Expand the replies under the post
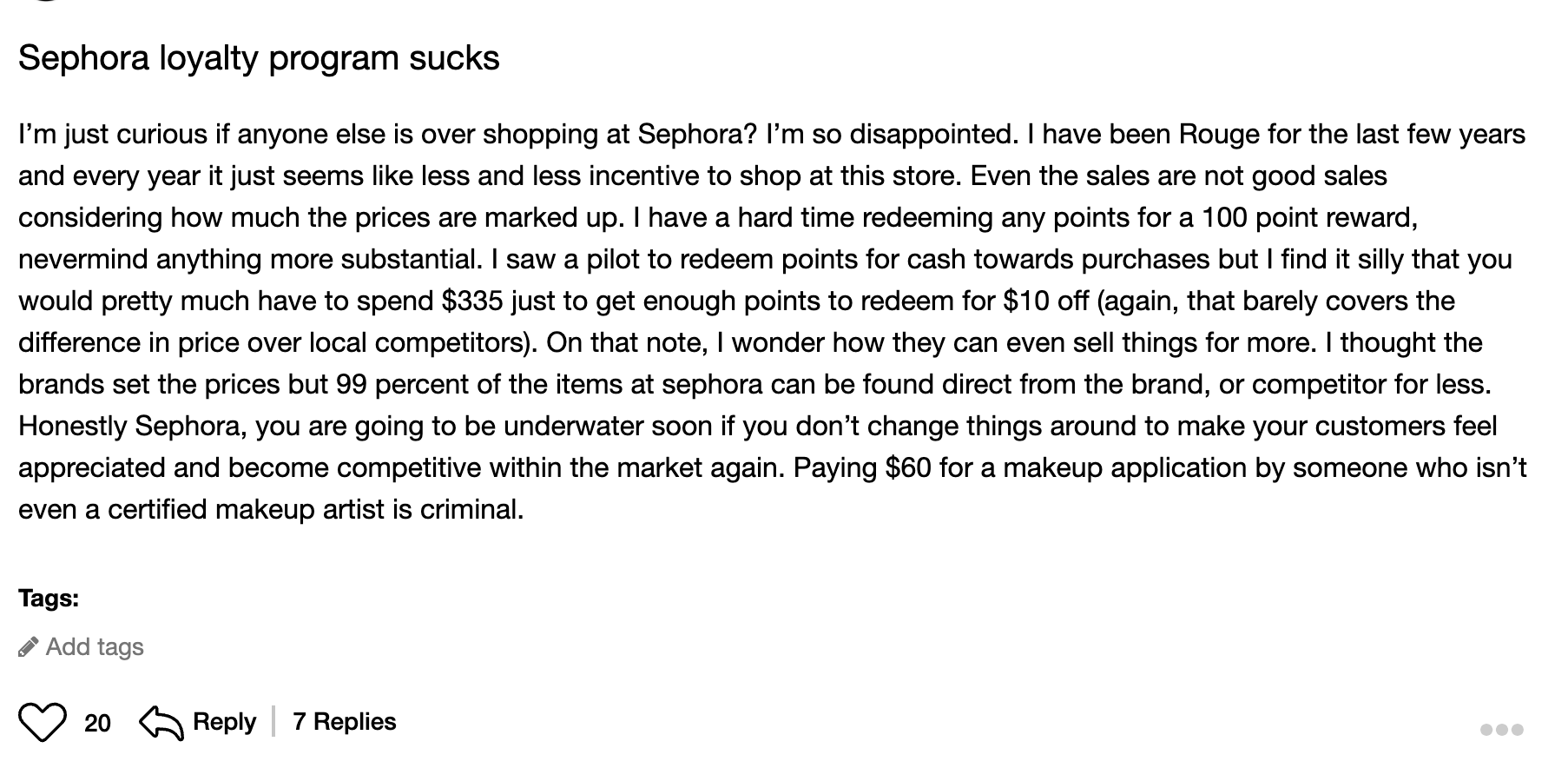 pyautogui.click(x=343, y=721)
